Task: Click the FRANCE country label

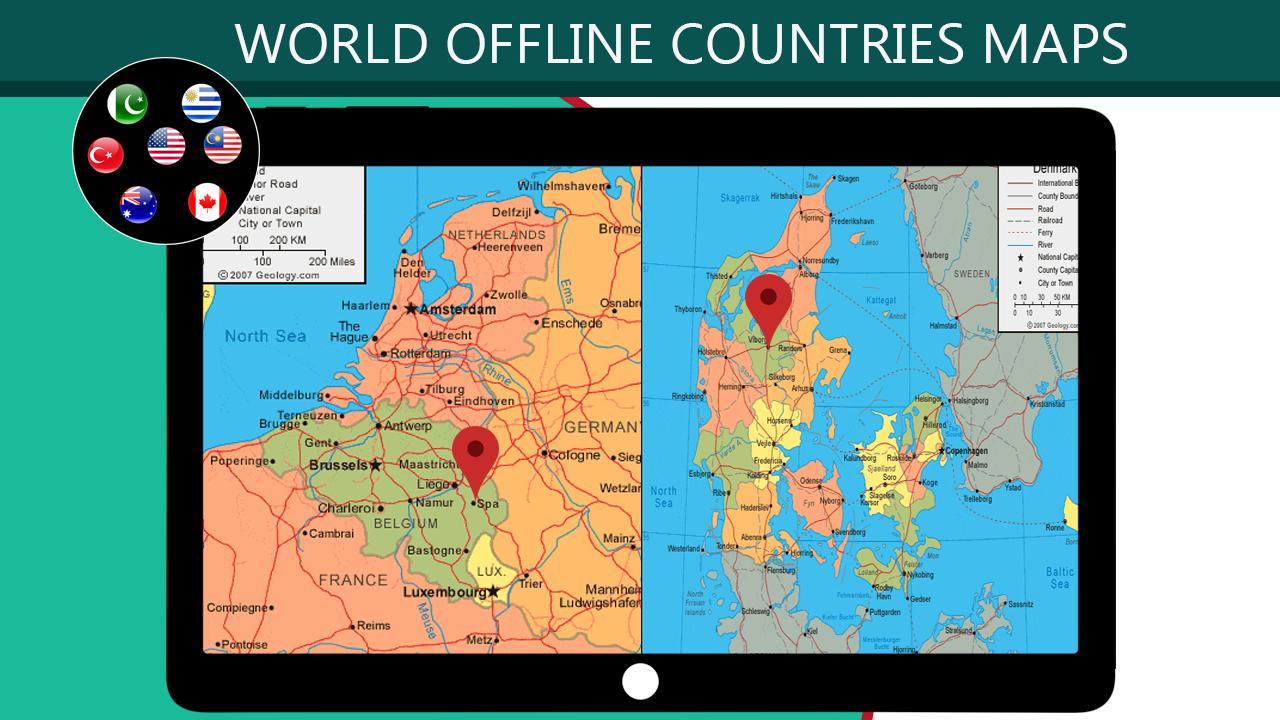Action: coord(352,580)
